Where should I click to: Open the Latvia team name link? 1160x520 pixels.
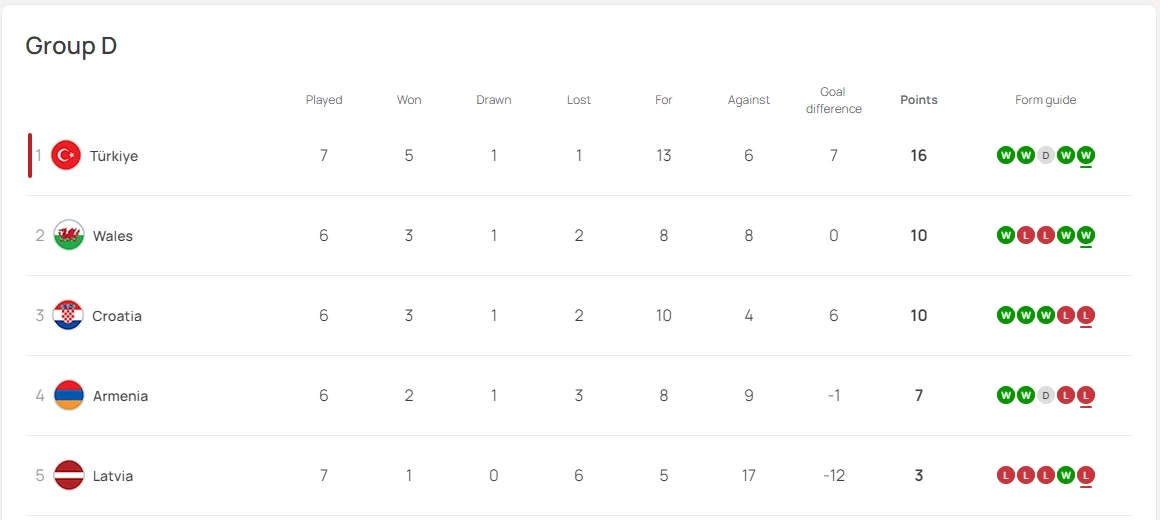pyautogui.click(x=113, y=476)
